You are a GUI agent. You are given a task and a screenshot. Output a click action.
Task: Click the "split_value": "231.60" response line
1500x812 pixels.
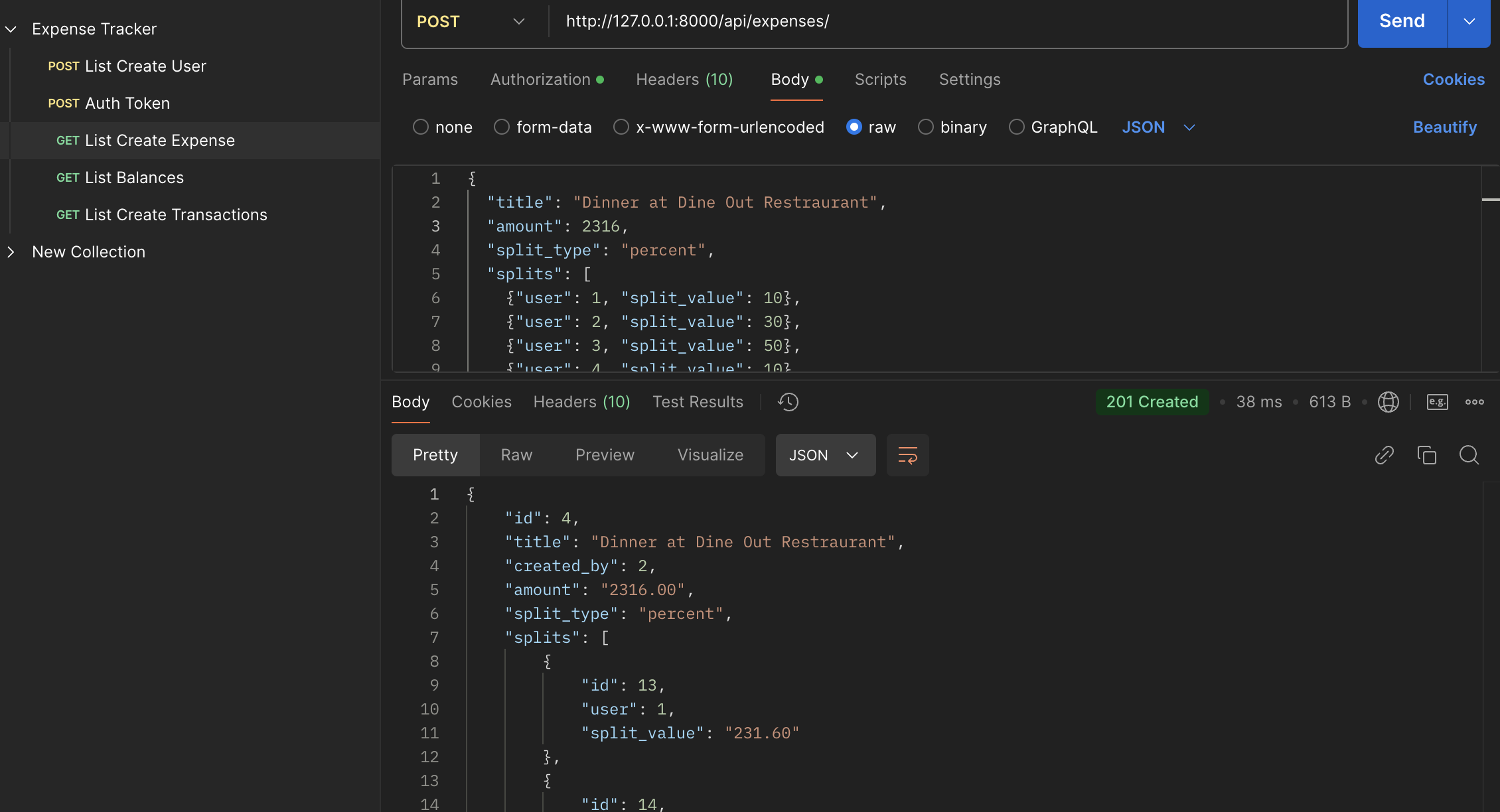click(x=690, y=733)
